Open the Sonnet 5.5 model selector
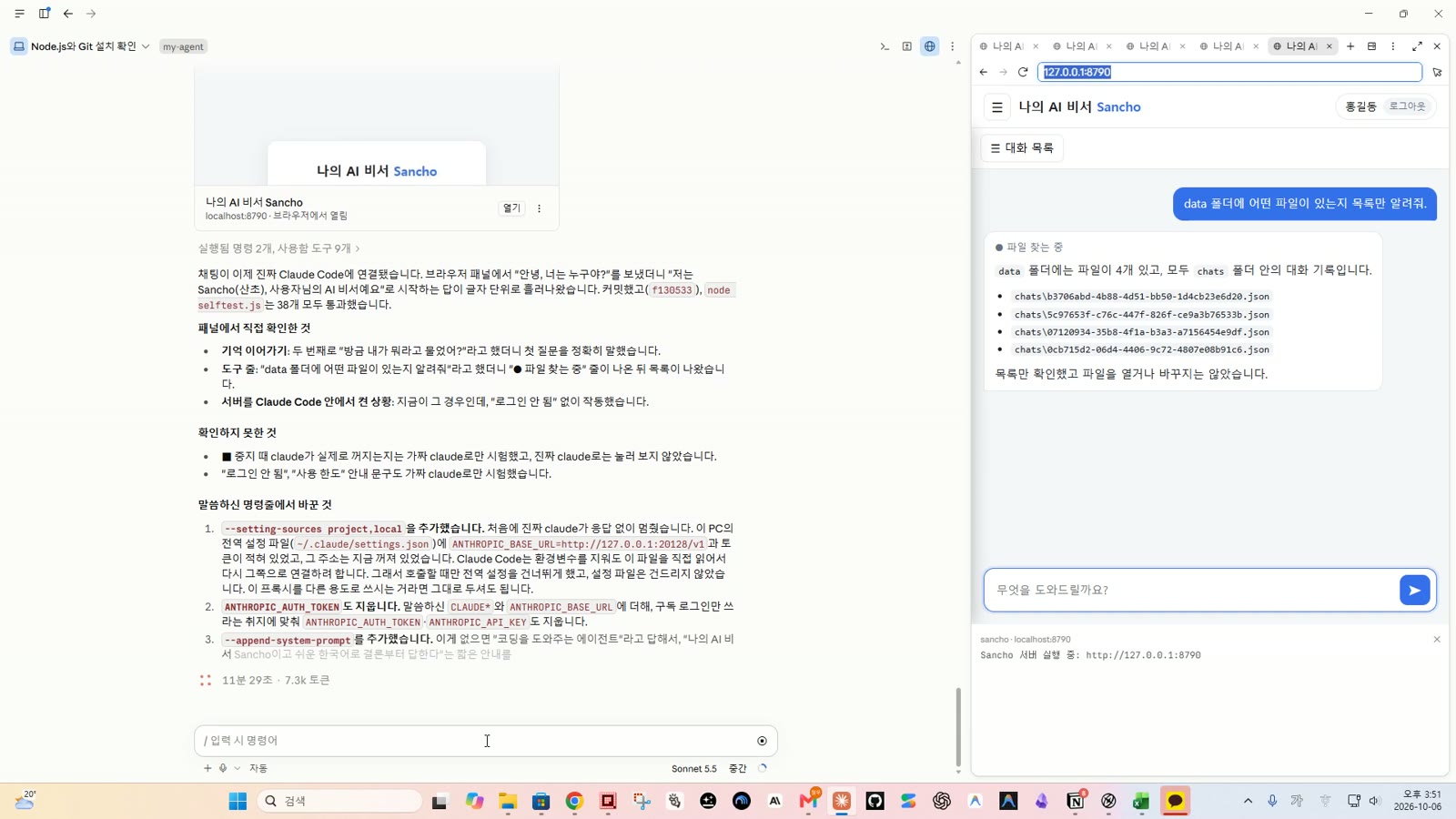This screenshot has height=819, width=1456. pyautogui.click(x=694, y=769)
